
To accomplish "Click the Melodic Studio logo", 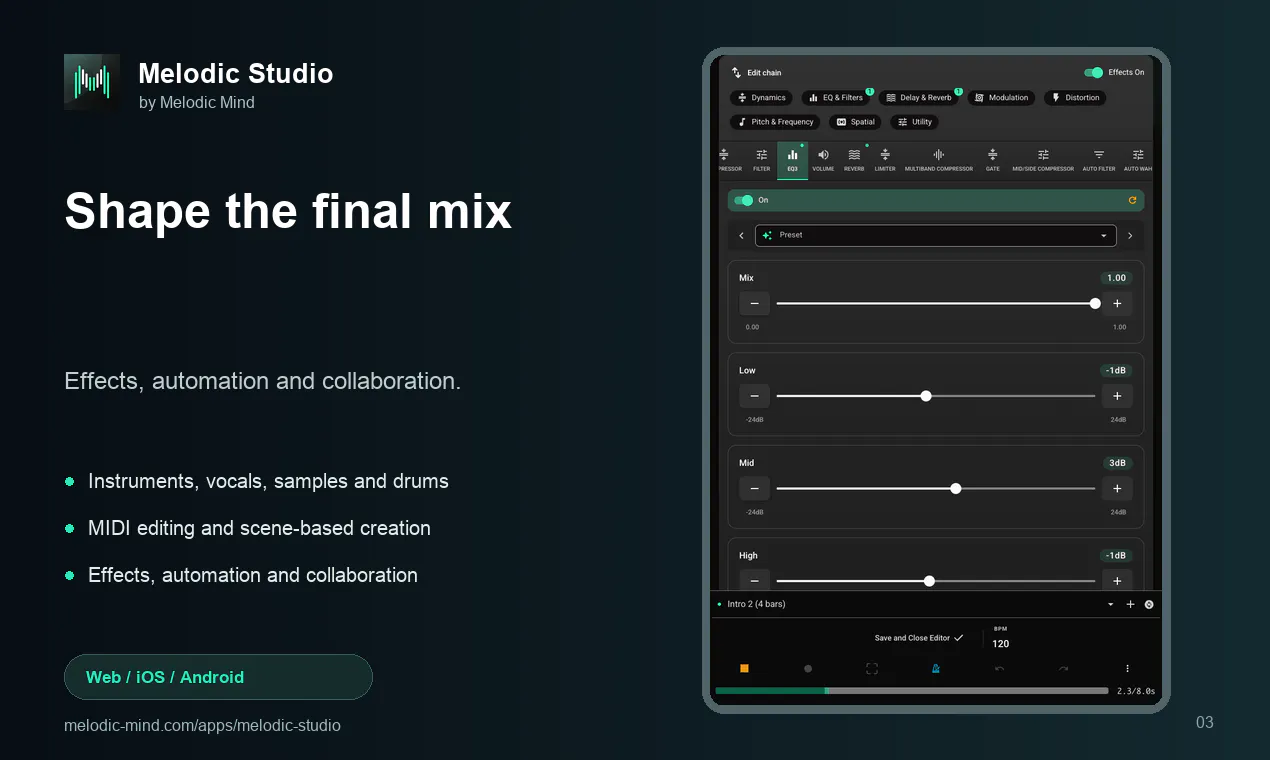I will [92, 82].
